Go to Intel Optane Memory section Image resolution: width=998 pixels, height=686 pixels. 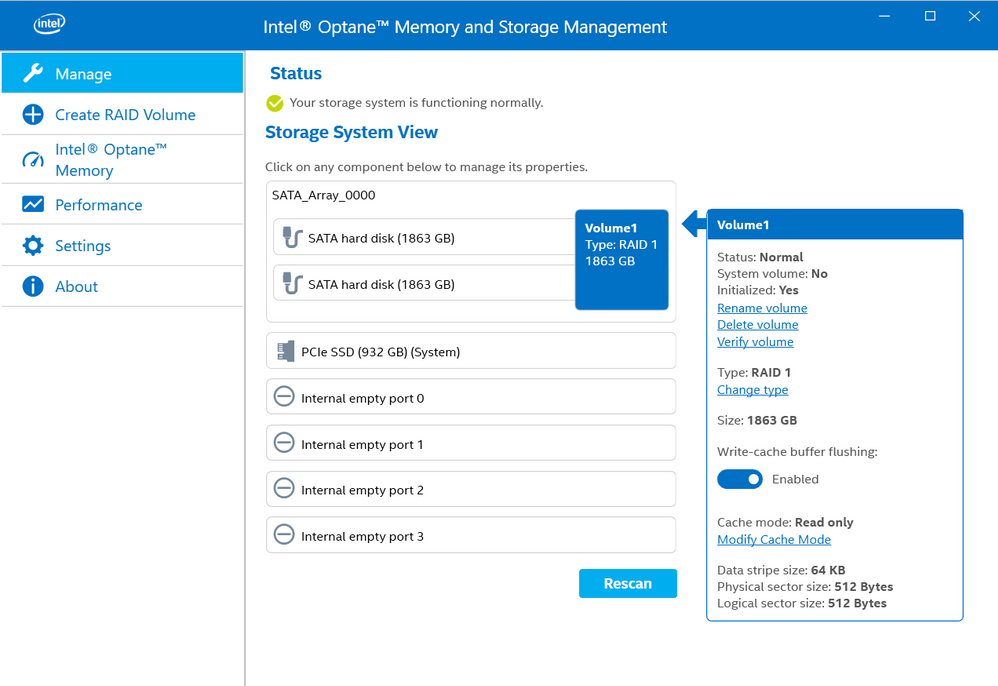[x=122, y=160]
